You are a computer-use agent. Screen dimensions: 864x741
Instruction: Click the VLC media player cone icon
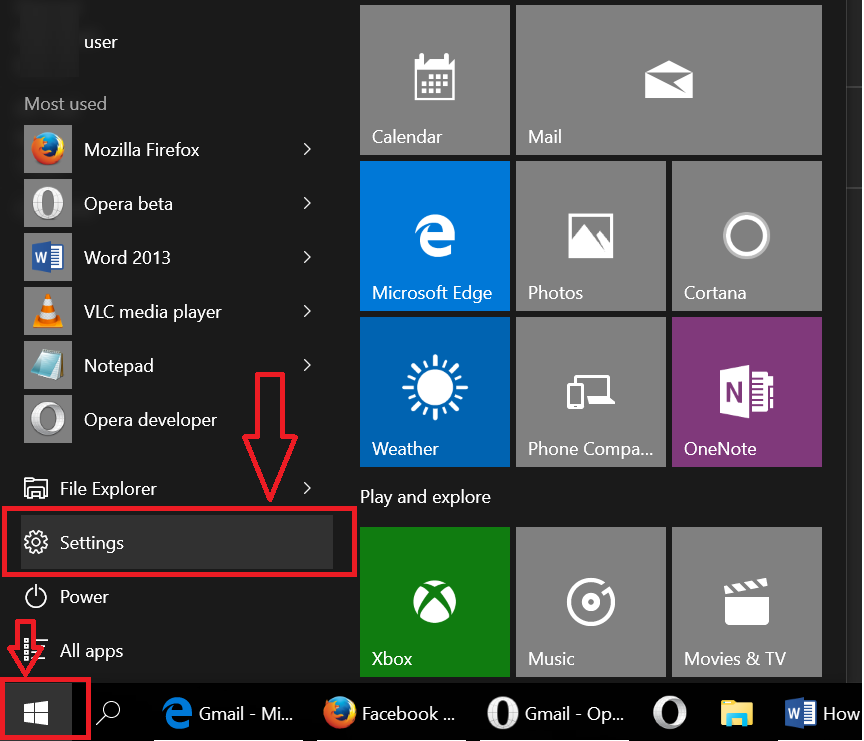pyautogui.click(x=48, y=311)
